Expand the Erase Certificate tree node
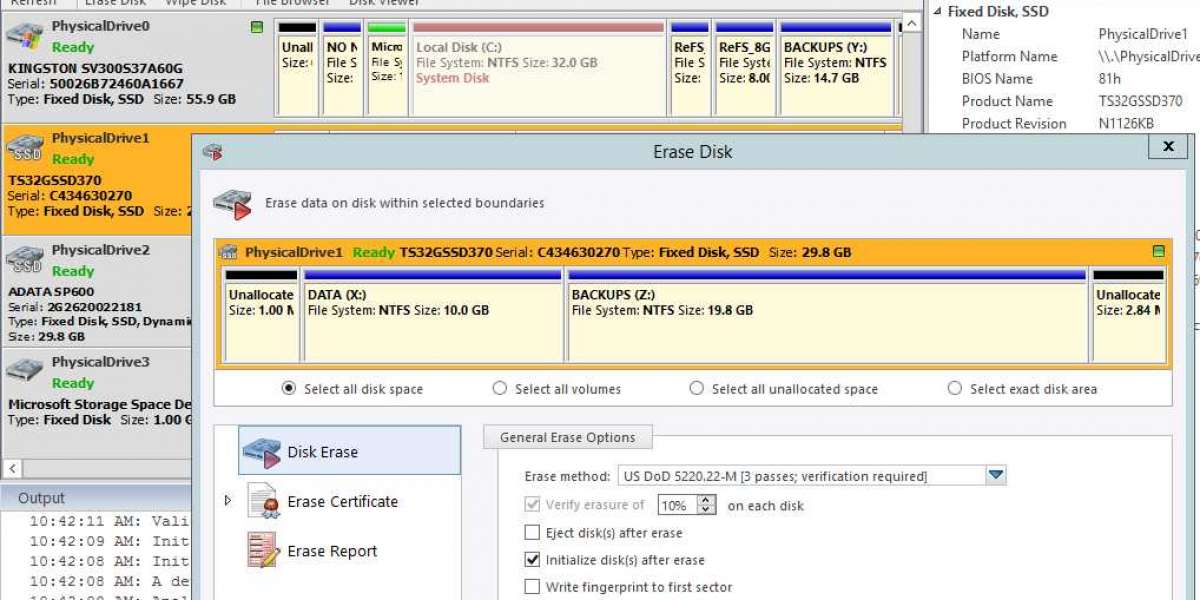The height and width of the screenshot is (600, 1200). click(228, 500)
